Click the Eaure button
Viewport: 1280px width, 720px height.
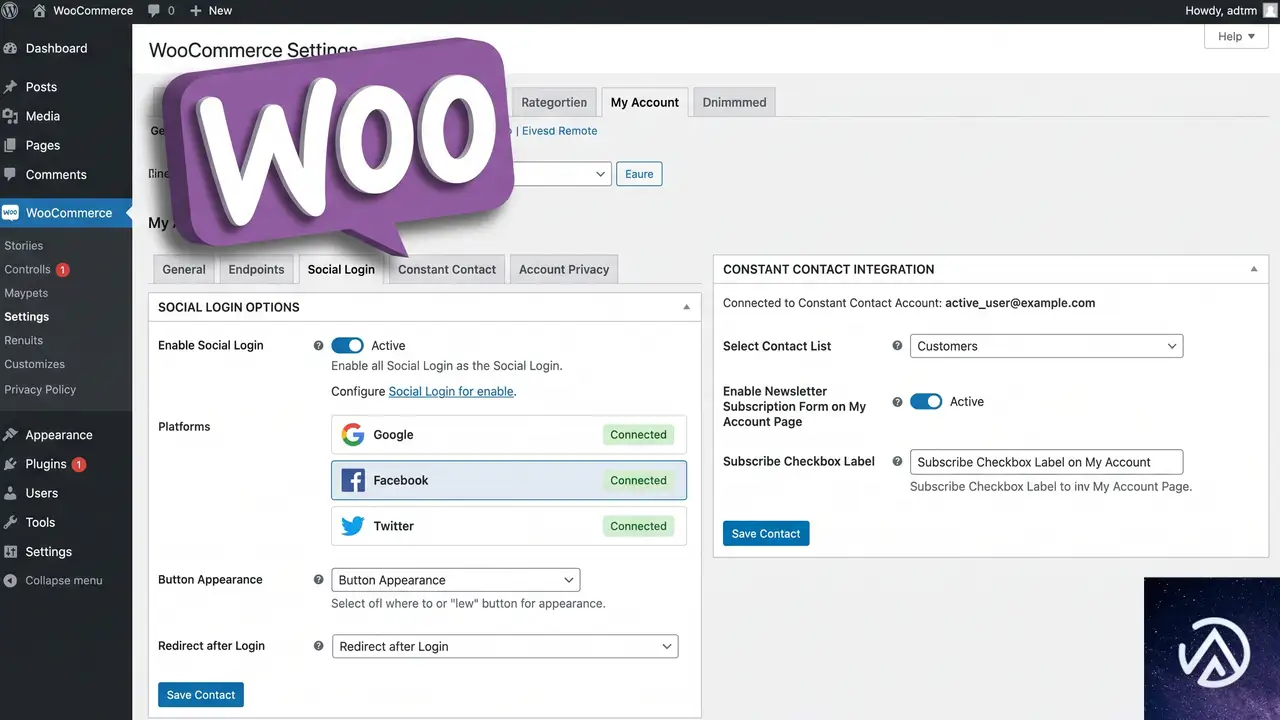(639, 174)
